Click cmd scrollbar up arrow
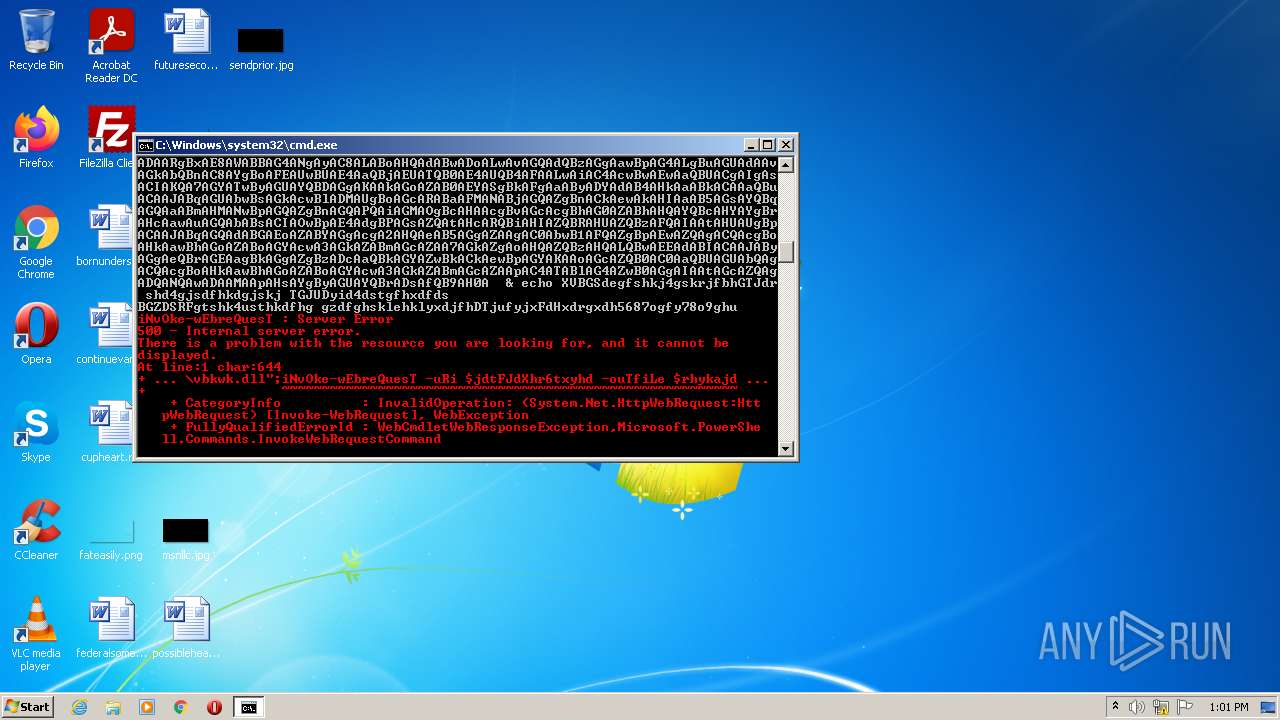The image size is (1280, 720). pos(786,164)
